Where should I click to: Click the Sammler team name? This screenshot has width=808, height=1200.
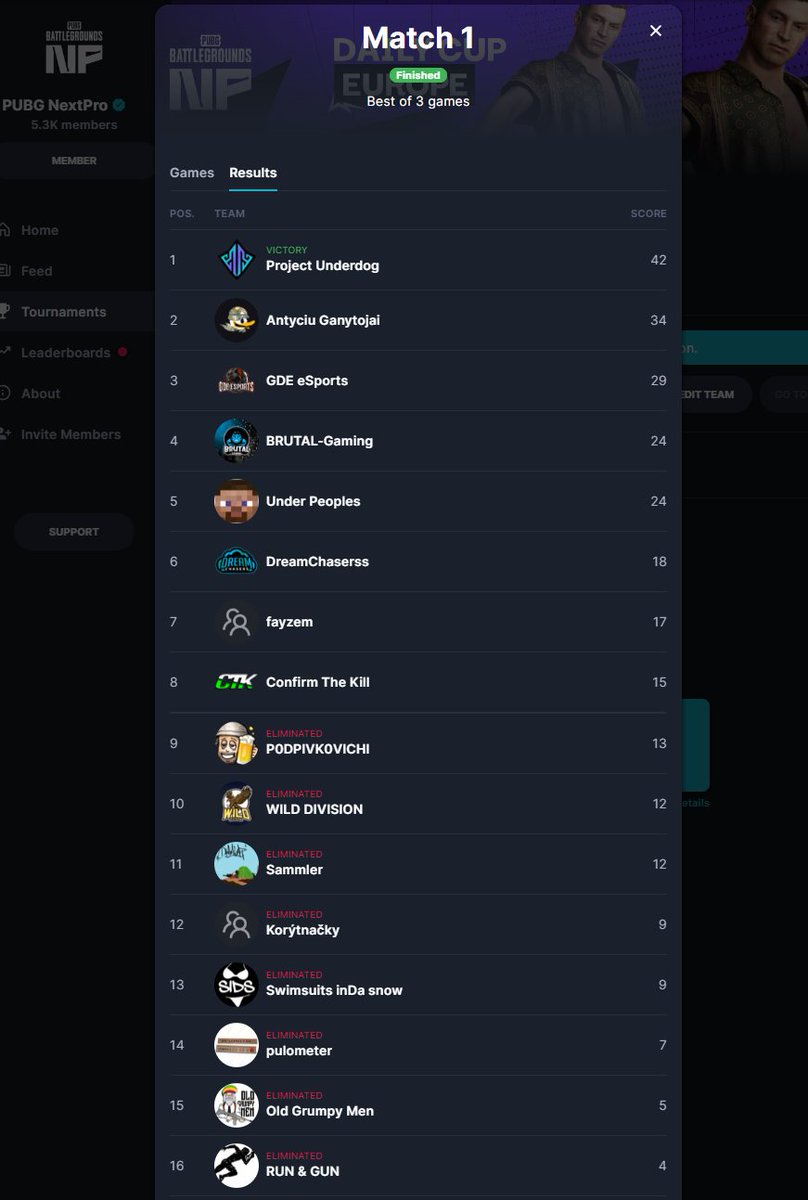click(294, 870)
